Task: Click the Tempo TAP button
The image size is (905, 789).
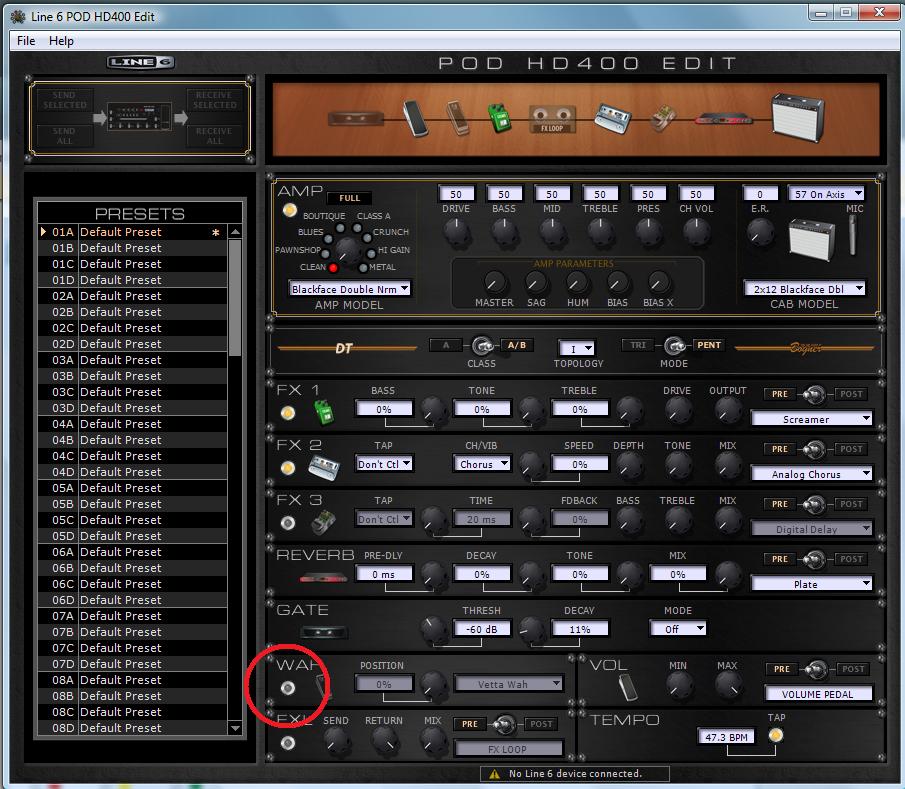Action: 776,735
